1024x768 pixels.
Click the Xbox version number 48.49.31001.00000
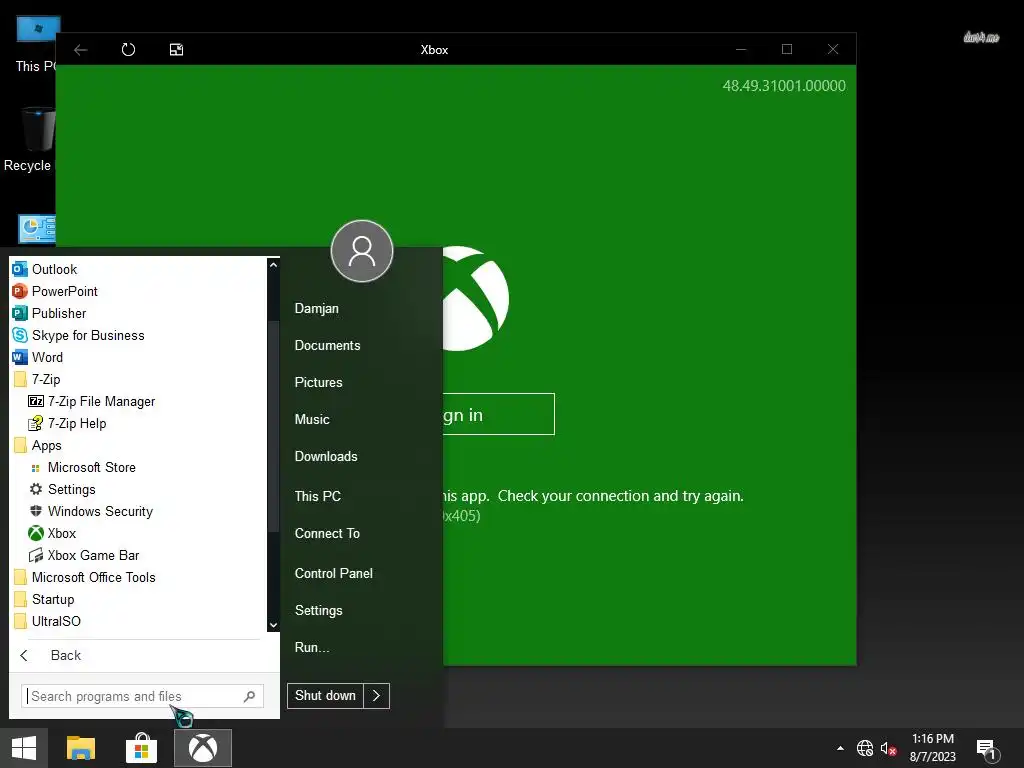point(784,86)
